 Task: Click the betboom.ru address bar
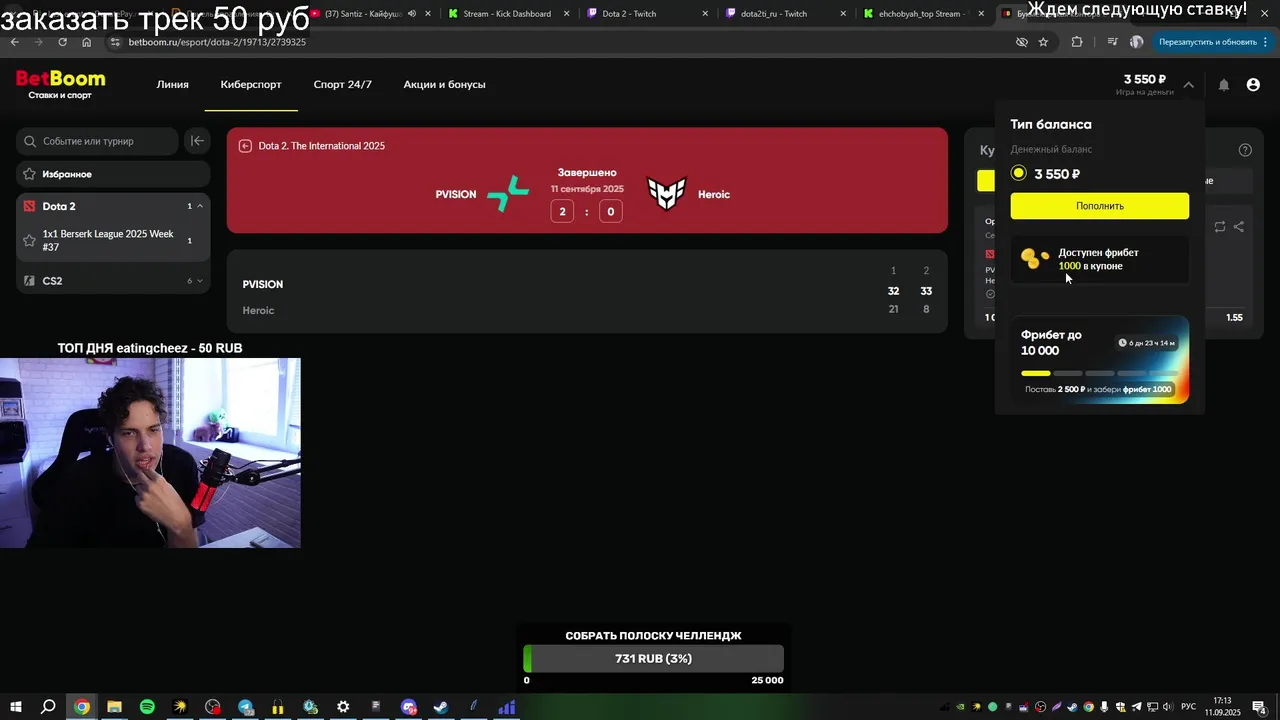(x=560, y=42)
